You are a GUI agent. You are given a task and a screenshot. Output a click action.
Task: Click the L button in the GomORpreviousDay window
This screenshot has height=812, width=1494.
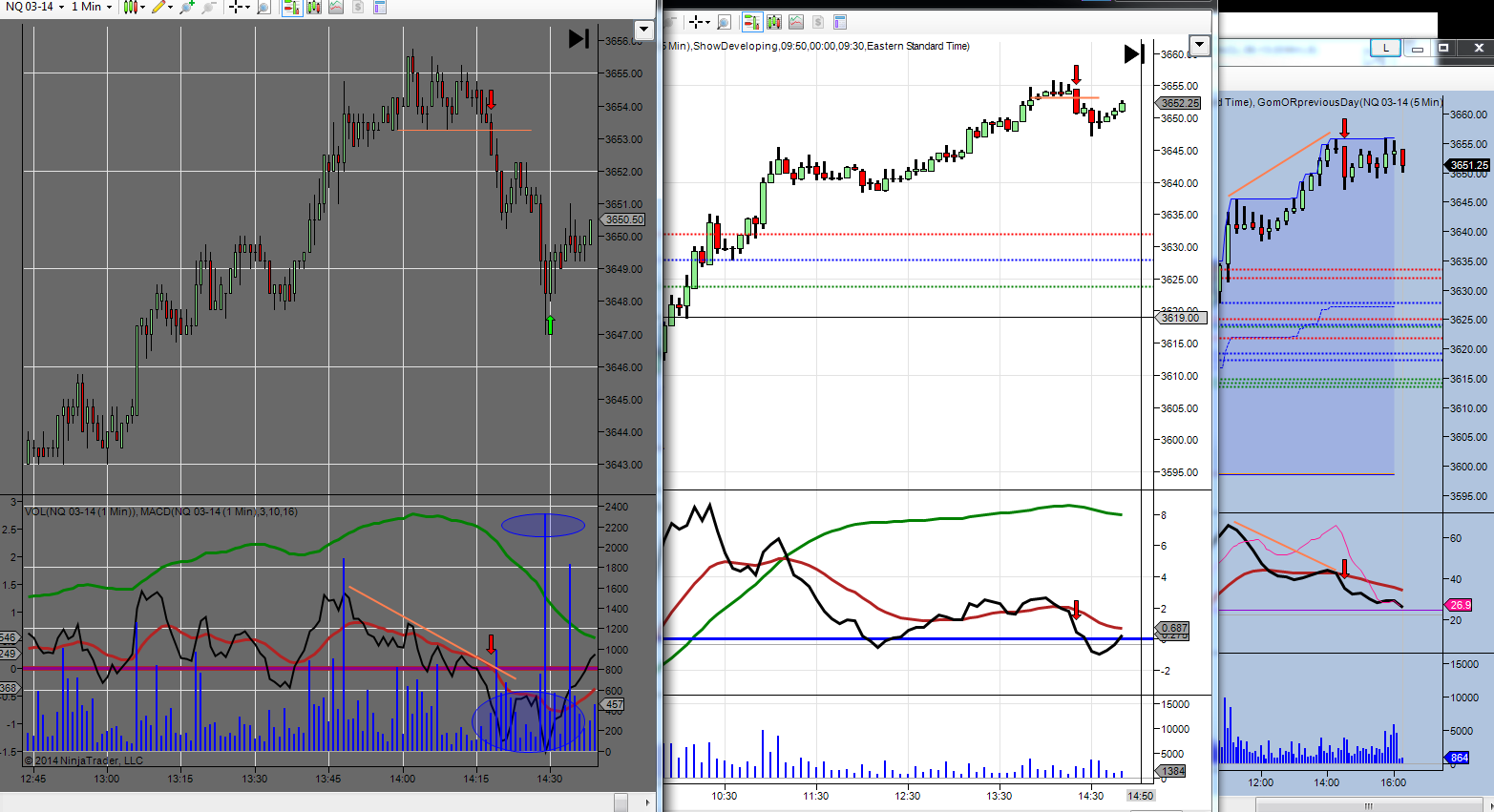(1385, 48)
